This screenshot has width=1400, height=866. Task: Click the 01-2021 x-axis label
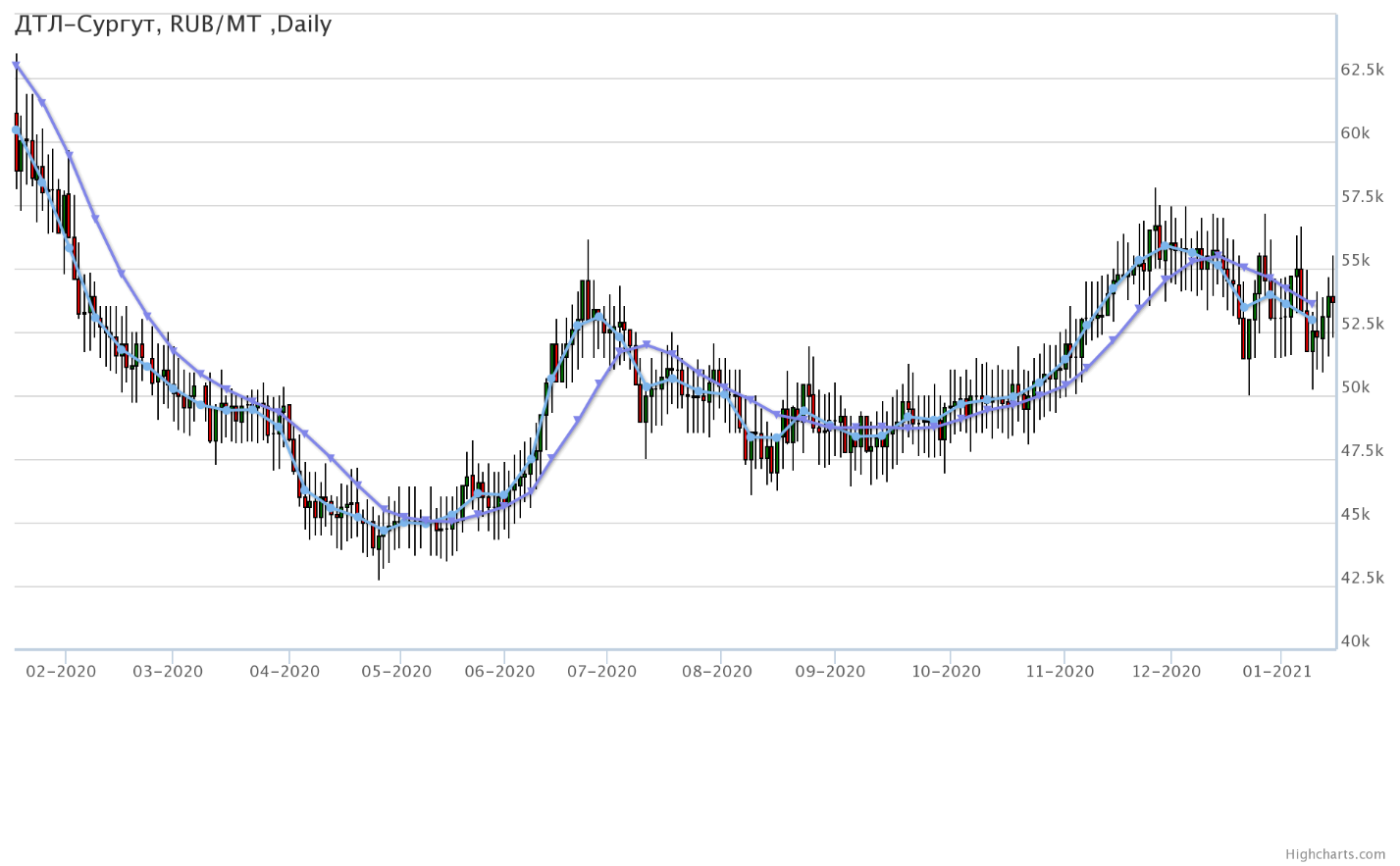point(1277,672)
